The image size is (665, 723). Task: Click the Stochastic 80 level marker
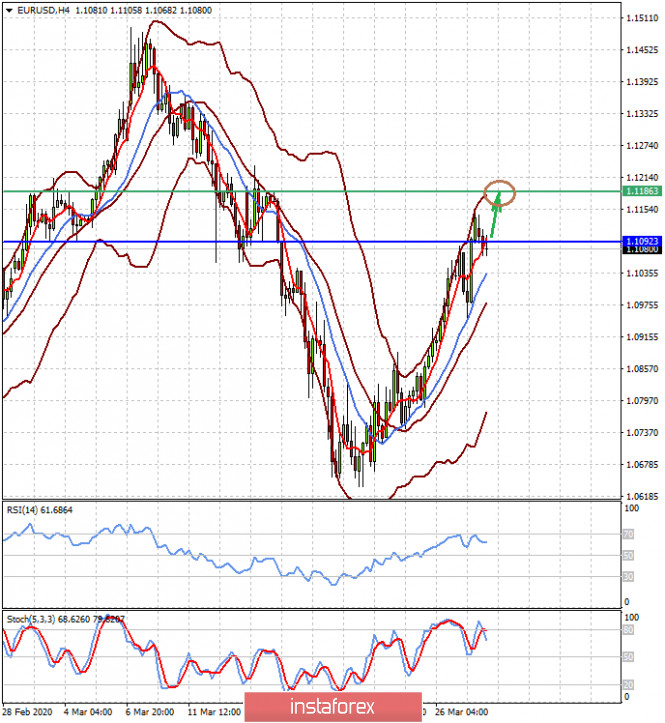pyautogui.click(x=627, y=631)
